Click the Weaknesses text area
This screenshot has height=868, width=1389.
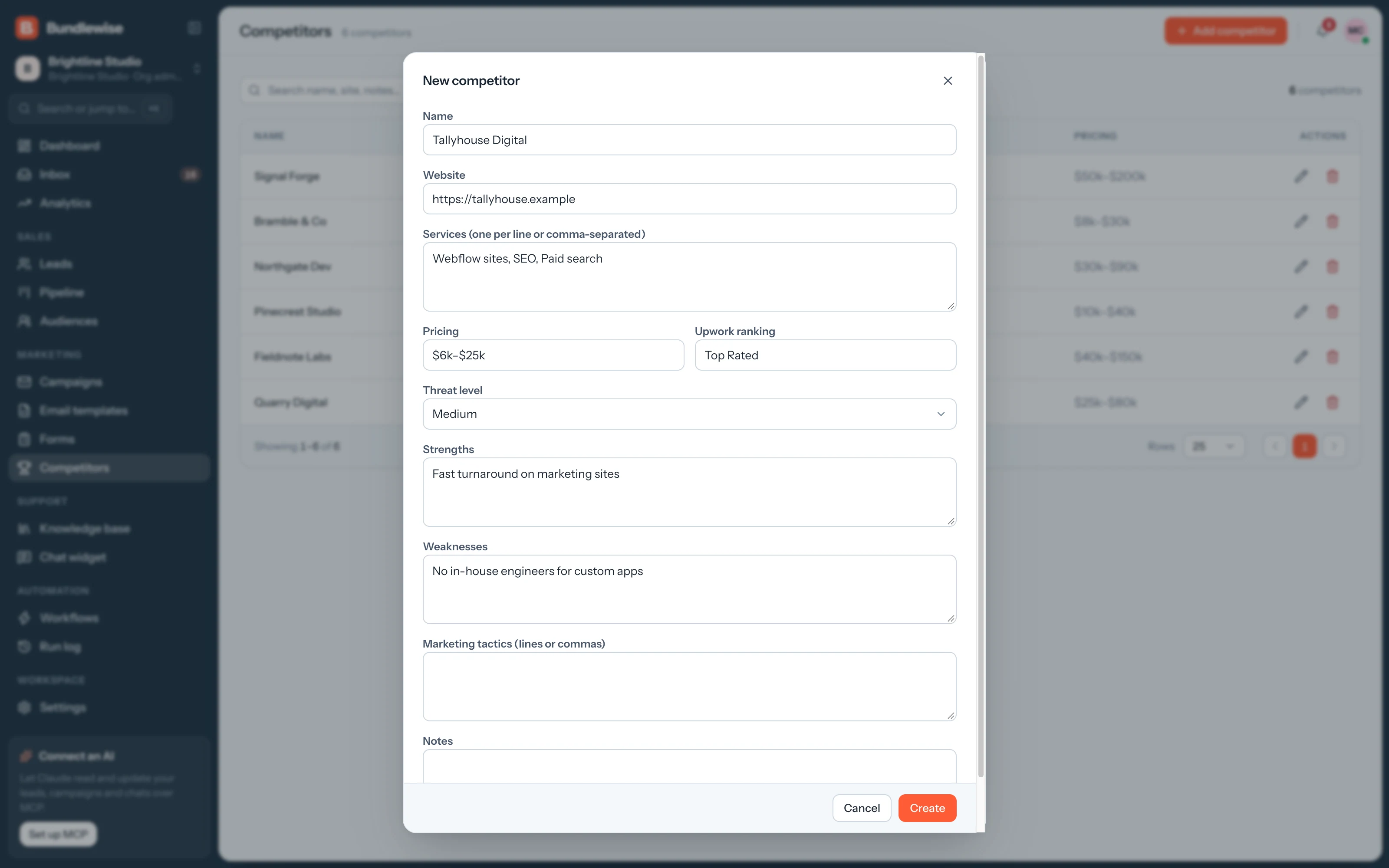689,589
